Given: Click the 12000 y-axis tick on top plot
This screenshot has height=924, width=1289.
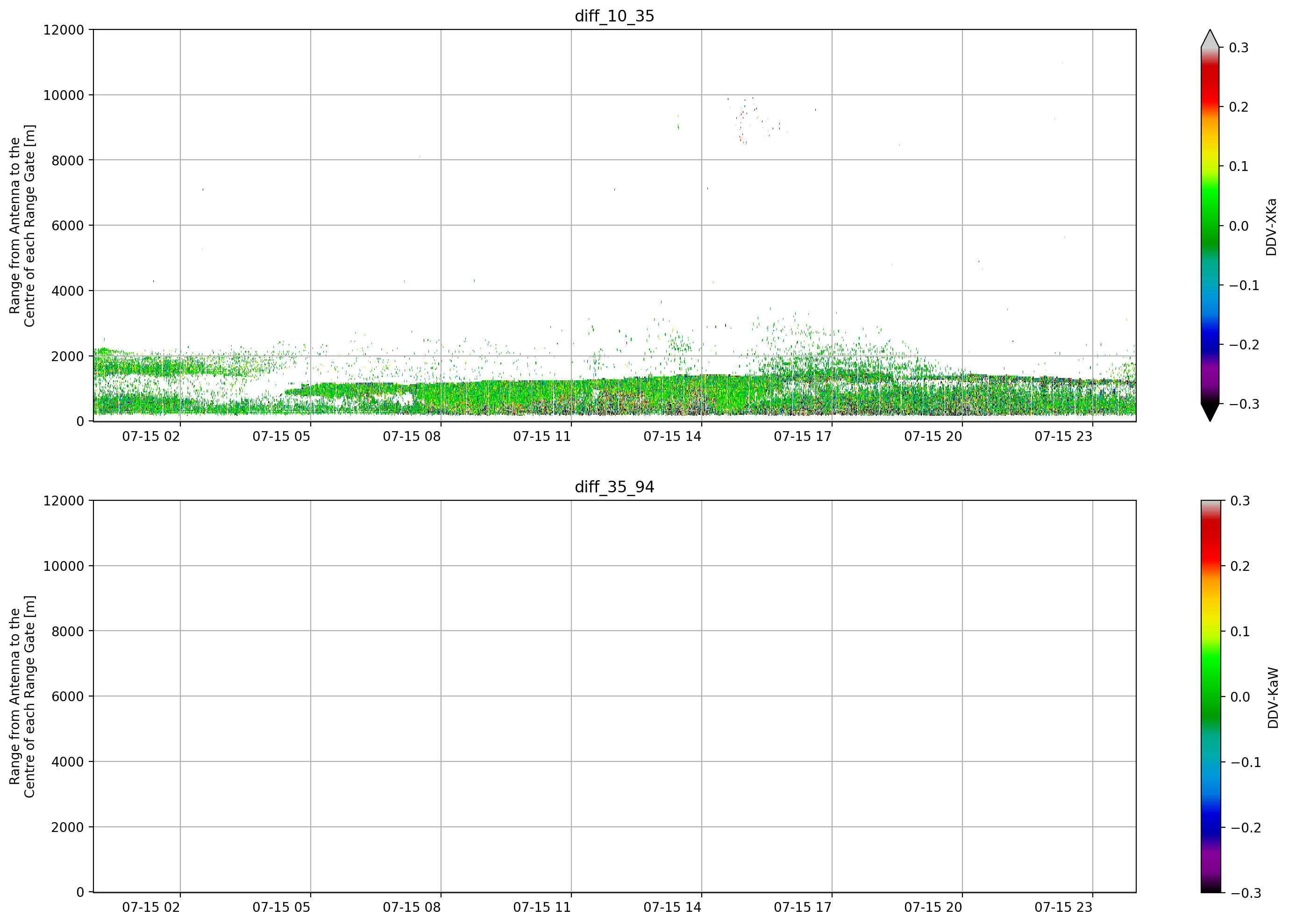Looking at the screenshot, I should 64,29.
